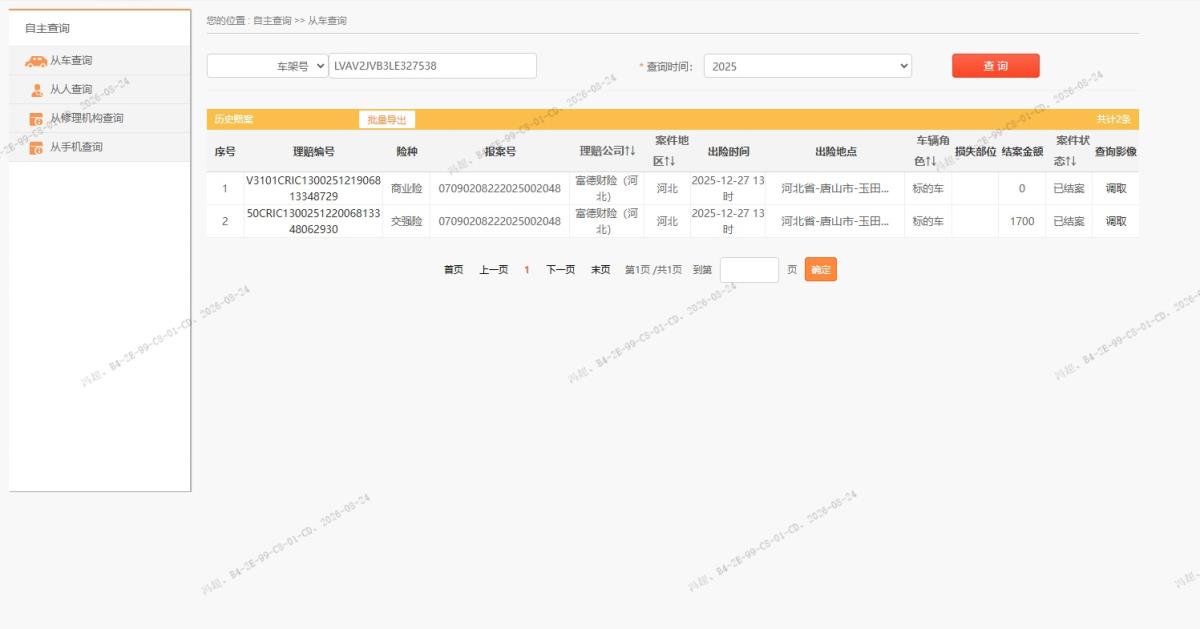
Task: Click 报案号 cell in the 交强险 row
Action: pos(500,222)
